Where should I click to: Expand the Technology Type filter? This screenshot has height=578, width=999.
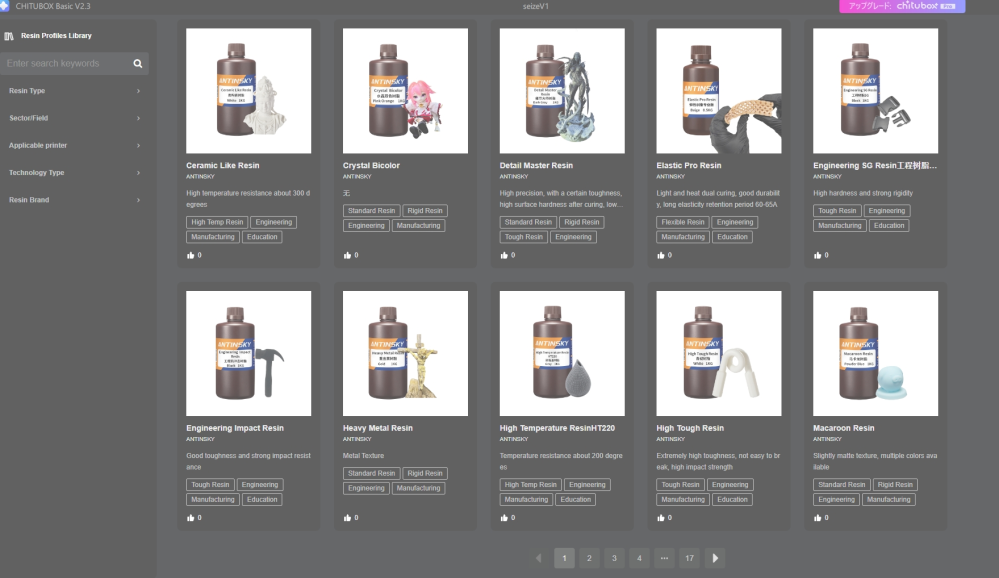[75, 173]
